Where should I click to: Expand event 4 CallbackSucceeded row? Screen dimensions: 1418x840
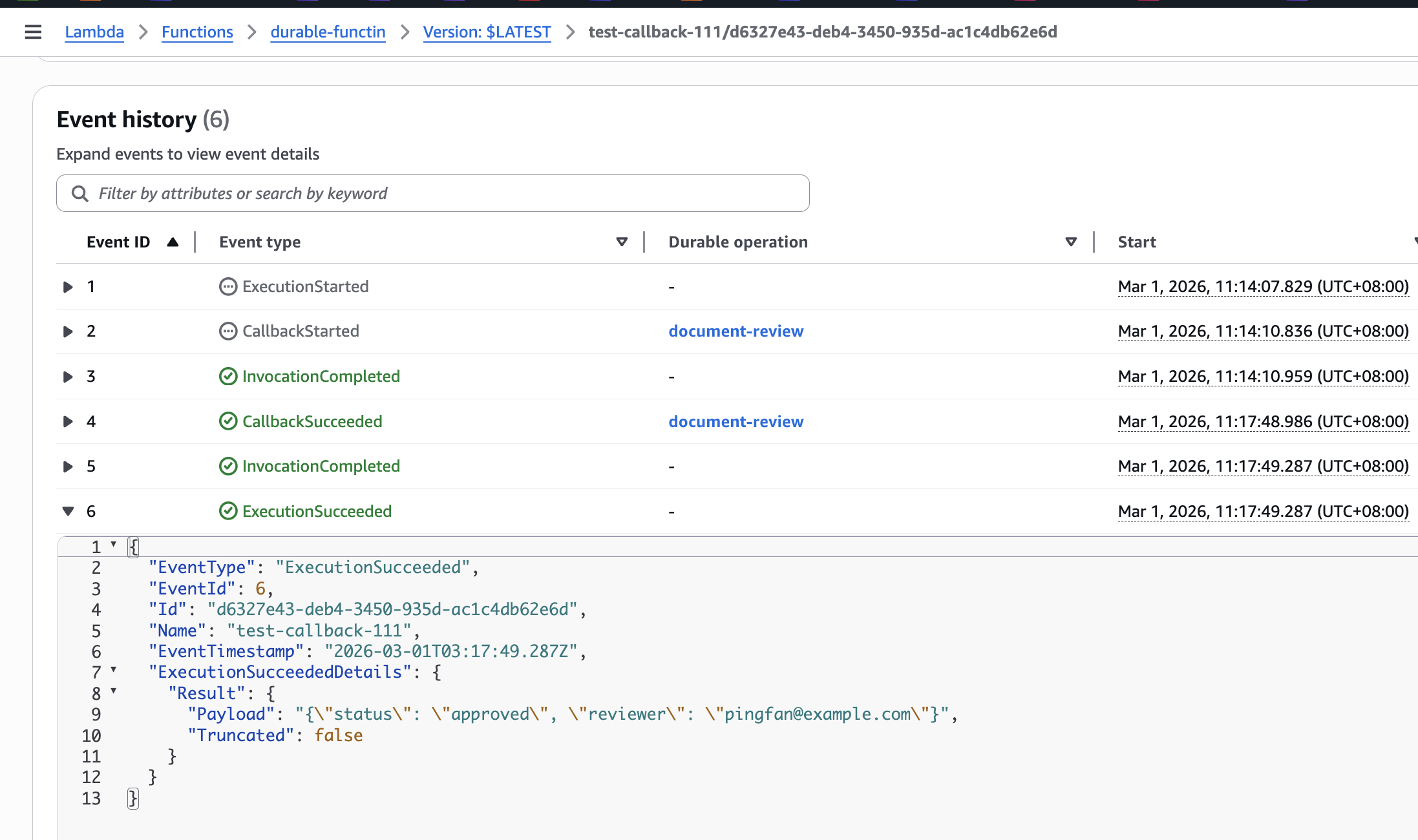coord(68,422)
